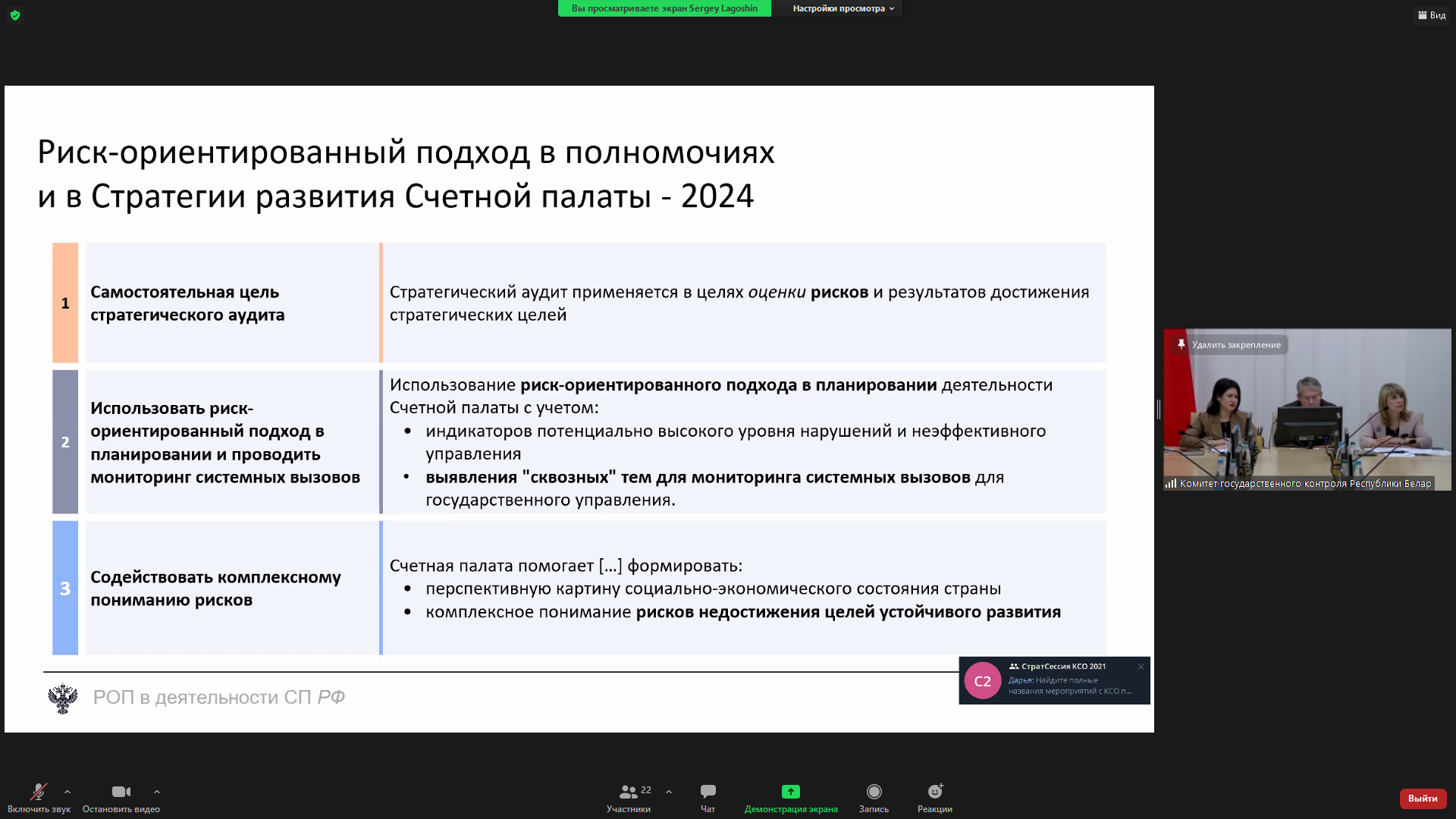Open the Чат chat panel
Screen dimensions: 1456x819
(x=708, y=792)
